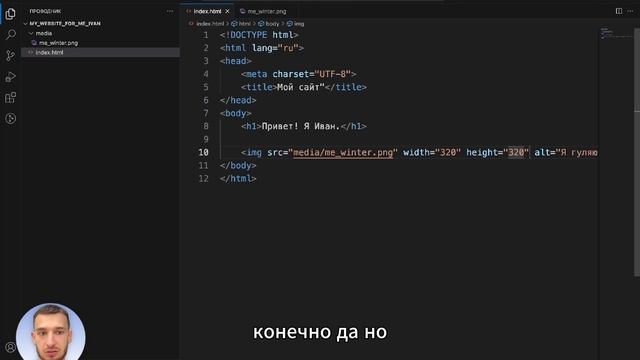Click the alt attribute text Я гуляю
This screenshot has width=640, height=360.
pyautogui.click(x=580, y=153)
